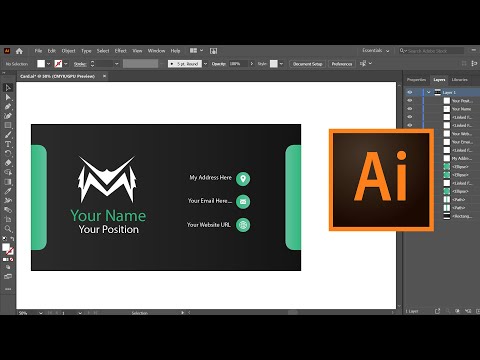Close the Card.ai document tab
The image size is (480, 360).
pyautogui.click(x=104, y=76)
